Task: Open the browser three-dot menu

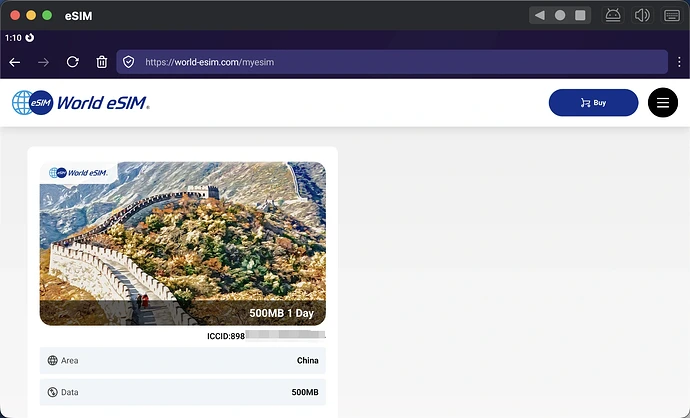Action: (x=679, y=62)
